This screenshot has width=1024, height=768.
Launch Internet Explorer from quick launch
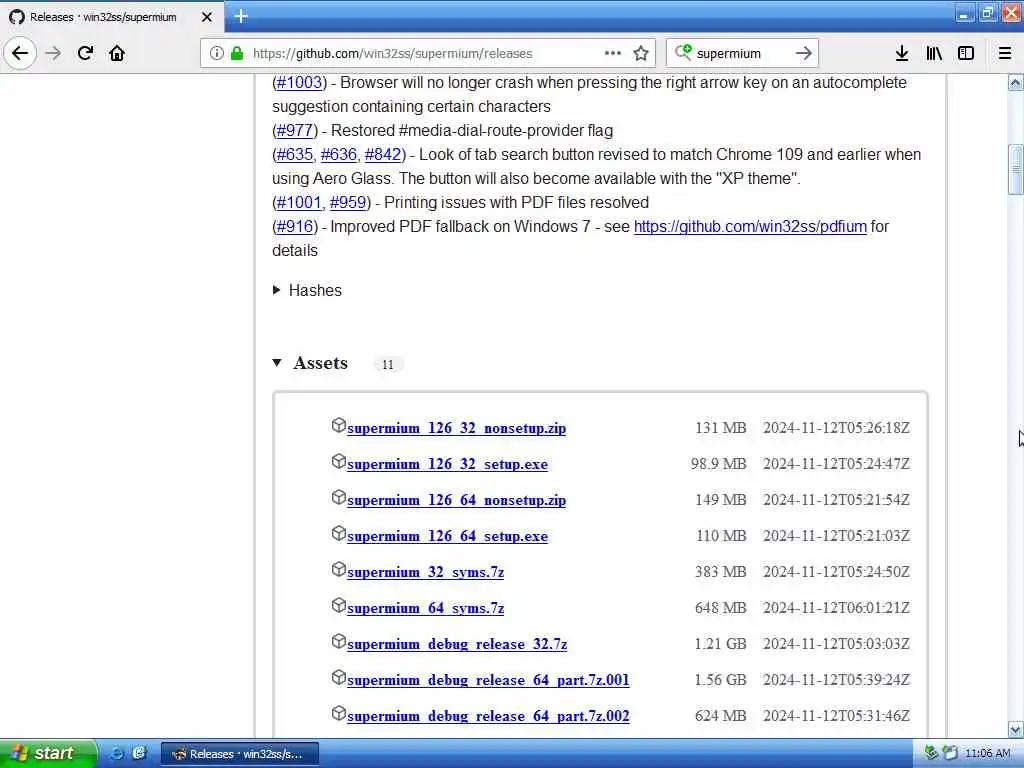116,753
